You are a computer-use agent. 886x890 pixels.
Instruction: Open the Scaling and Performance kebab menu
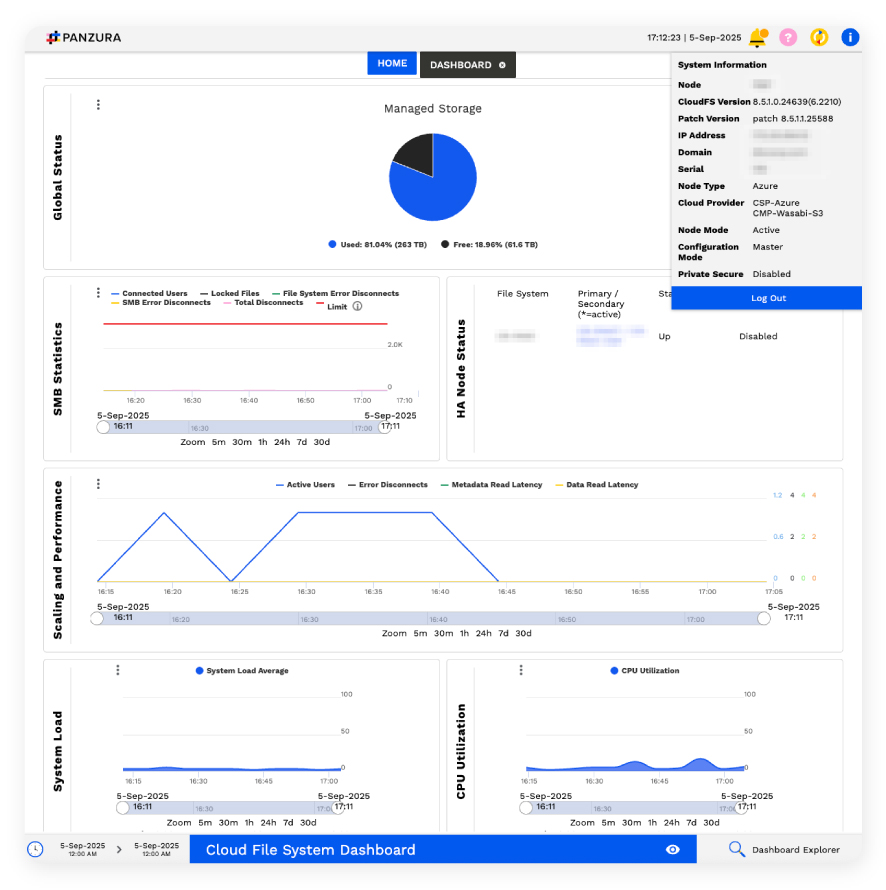[98, 484]
